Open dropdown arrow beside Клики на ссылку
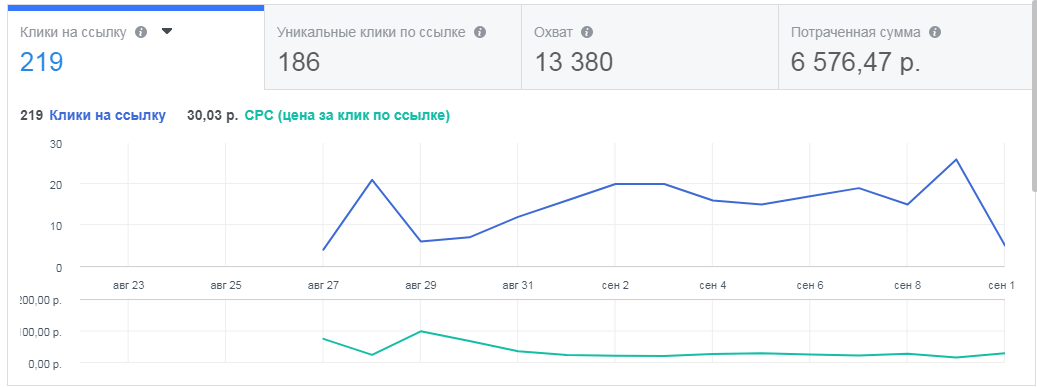Viewport: 1037px width, 388px height. click(x=167, y=31)
